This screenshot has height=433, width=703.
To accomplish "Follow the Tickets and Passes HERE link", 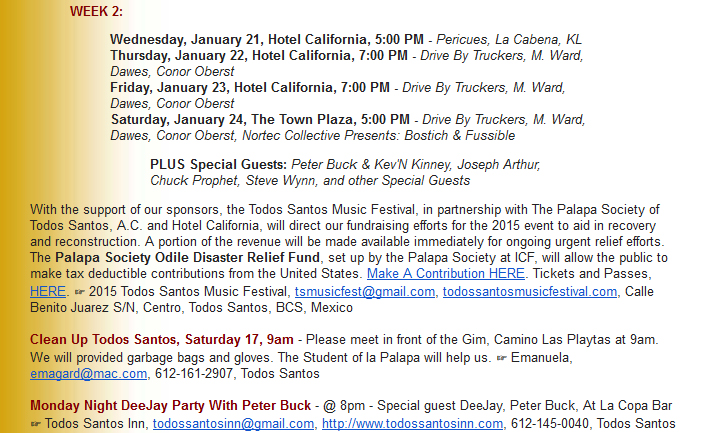I will coord(47,291).
